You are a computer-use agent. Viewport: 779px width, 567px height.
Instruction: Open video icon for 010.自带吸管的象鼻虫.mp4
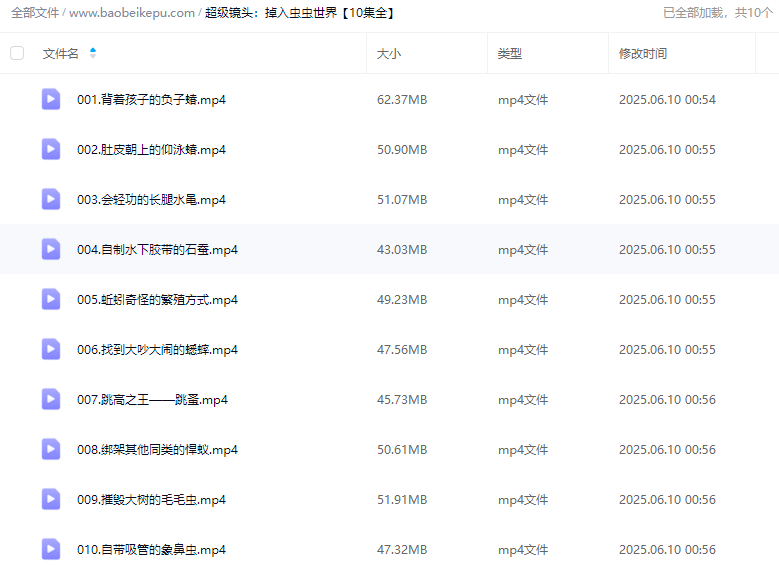pos(51,549)
